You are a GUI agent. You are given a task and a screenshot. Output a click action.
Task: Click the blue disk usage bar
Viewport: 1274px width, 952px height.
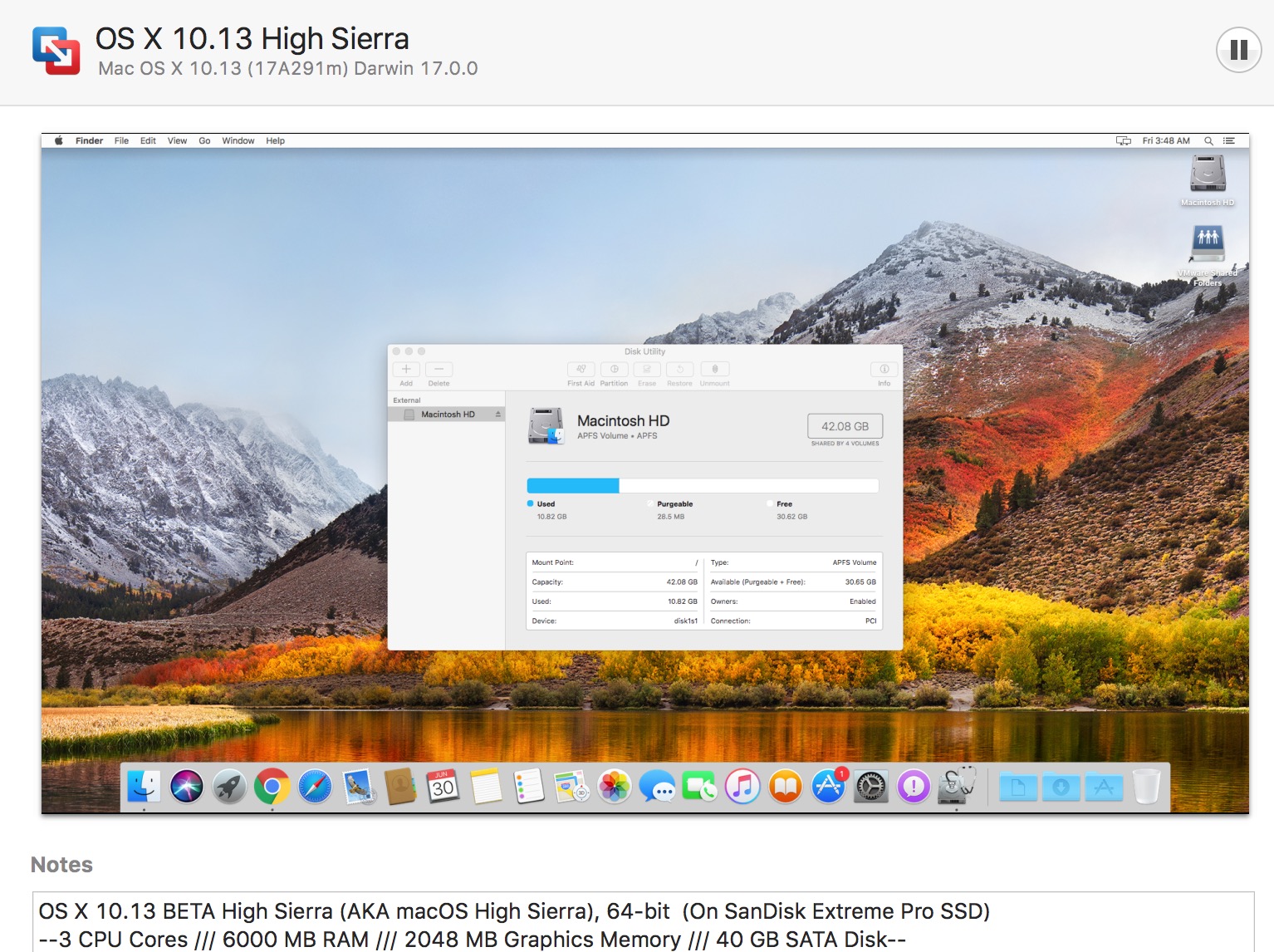(x=573, y=486)
